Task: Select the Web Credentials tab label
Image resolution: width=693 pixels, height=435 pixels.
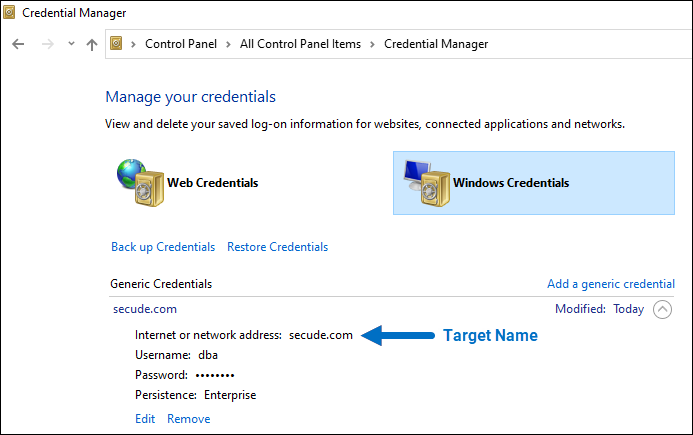Action: tap(212, 183)
